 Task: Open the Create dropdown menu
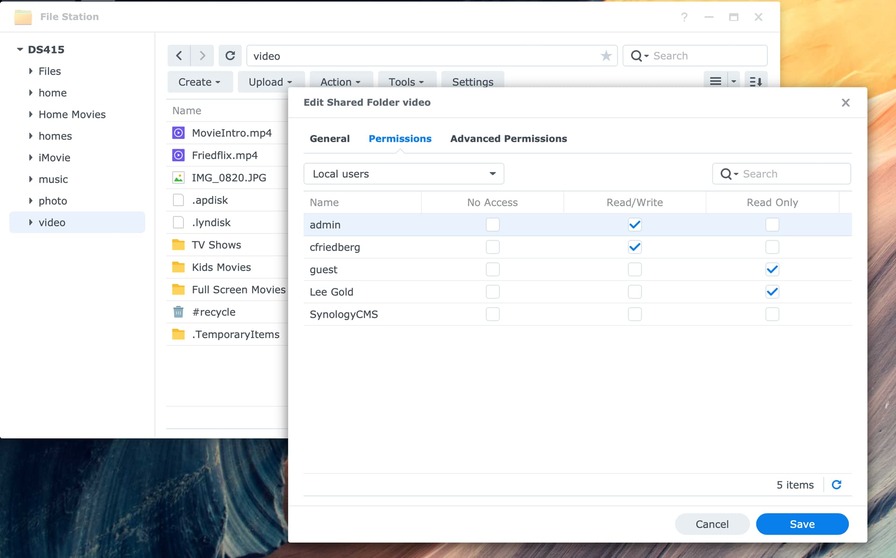click(x=199, y=82)
